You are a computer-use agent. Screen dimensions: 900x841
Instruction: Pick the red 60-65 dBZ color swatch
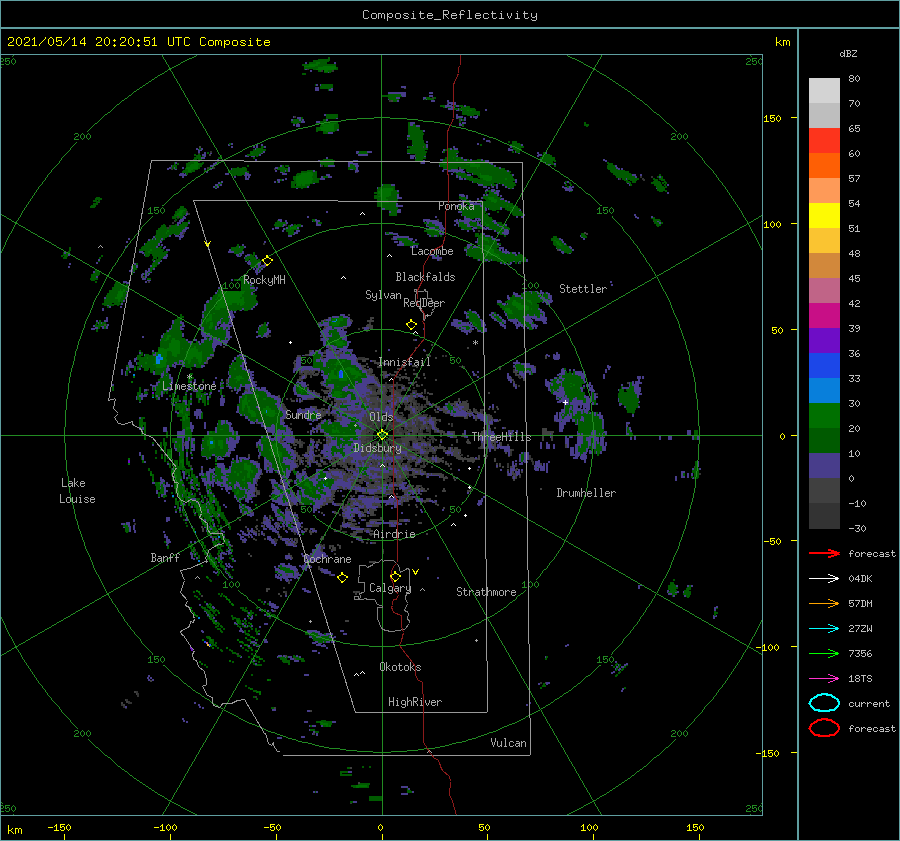point(824,141)
